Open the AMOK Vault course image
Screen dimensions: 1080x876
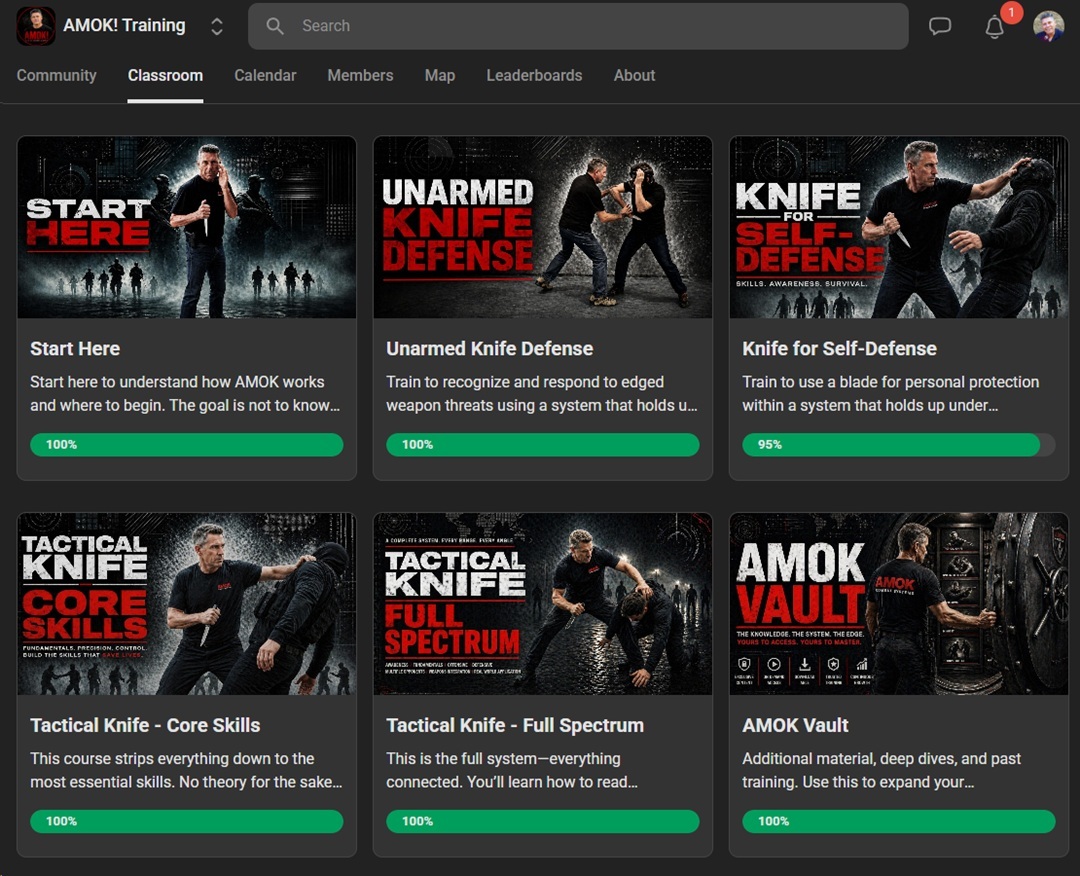pyautogui.click(x=899, y=604)
